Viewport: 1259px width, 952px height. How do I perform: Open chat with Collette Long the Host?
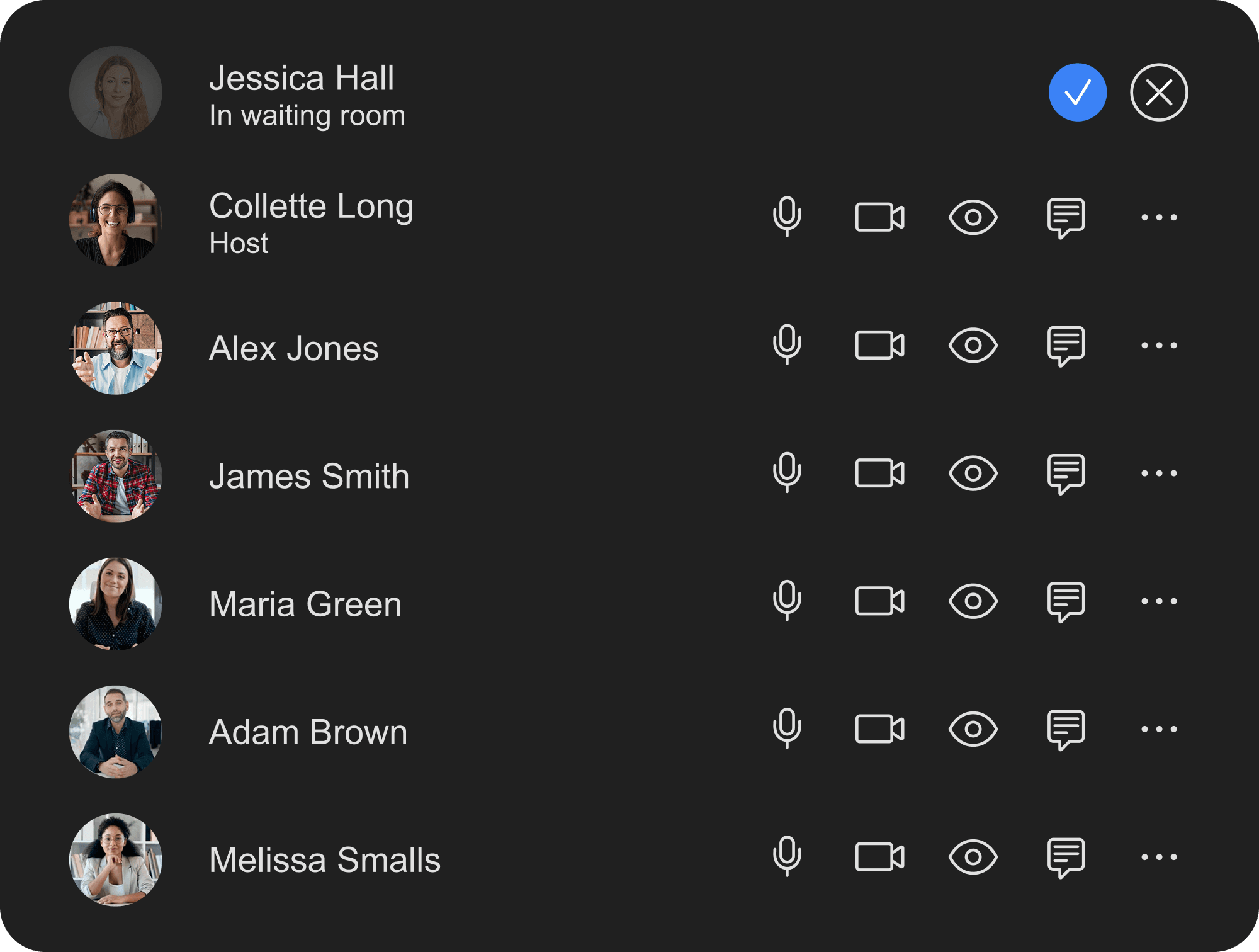click(x=1066, y=218)
